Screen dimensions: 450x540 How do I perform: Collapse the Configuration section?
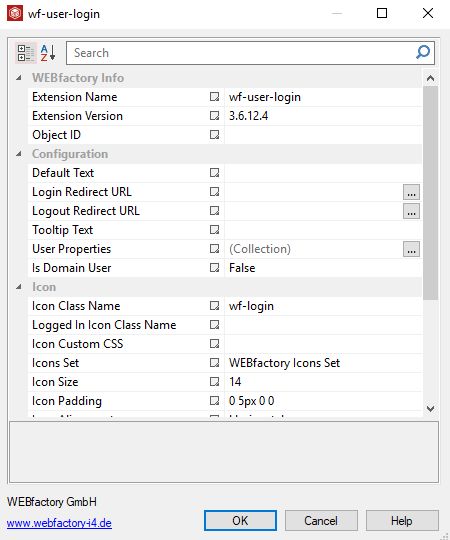point(19,154)
